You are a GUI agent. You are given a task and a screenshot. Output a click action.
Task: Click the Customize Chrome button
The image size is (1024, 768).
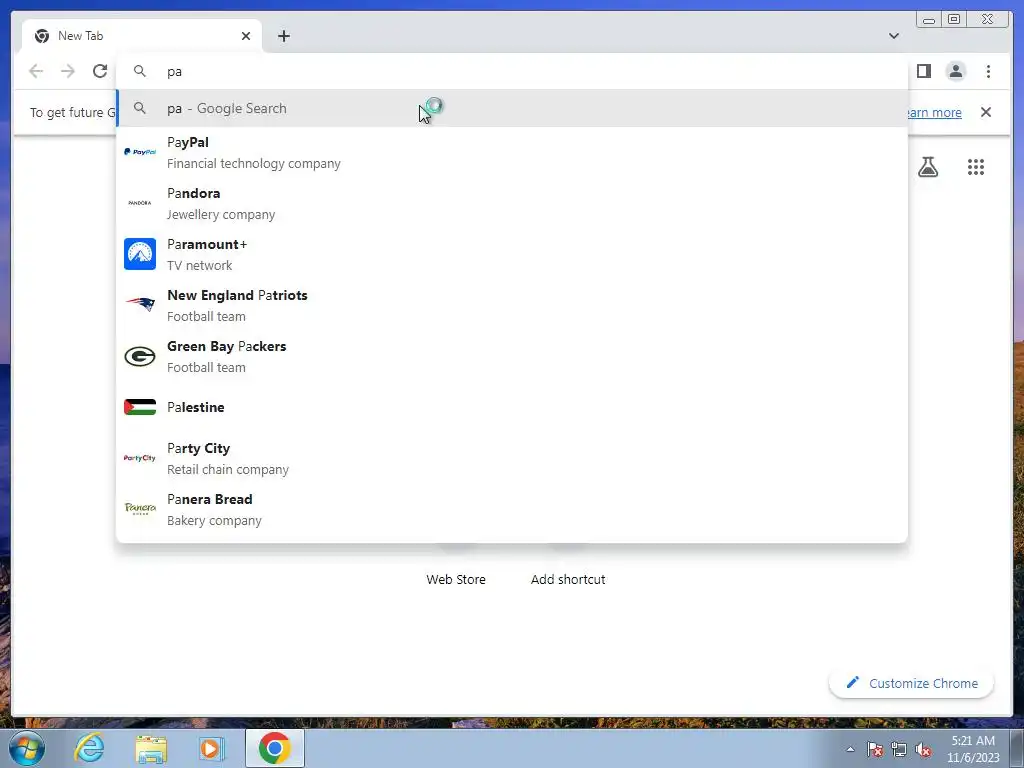912,683
